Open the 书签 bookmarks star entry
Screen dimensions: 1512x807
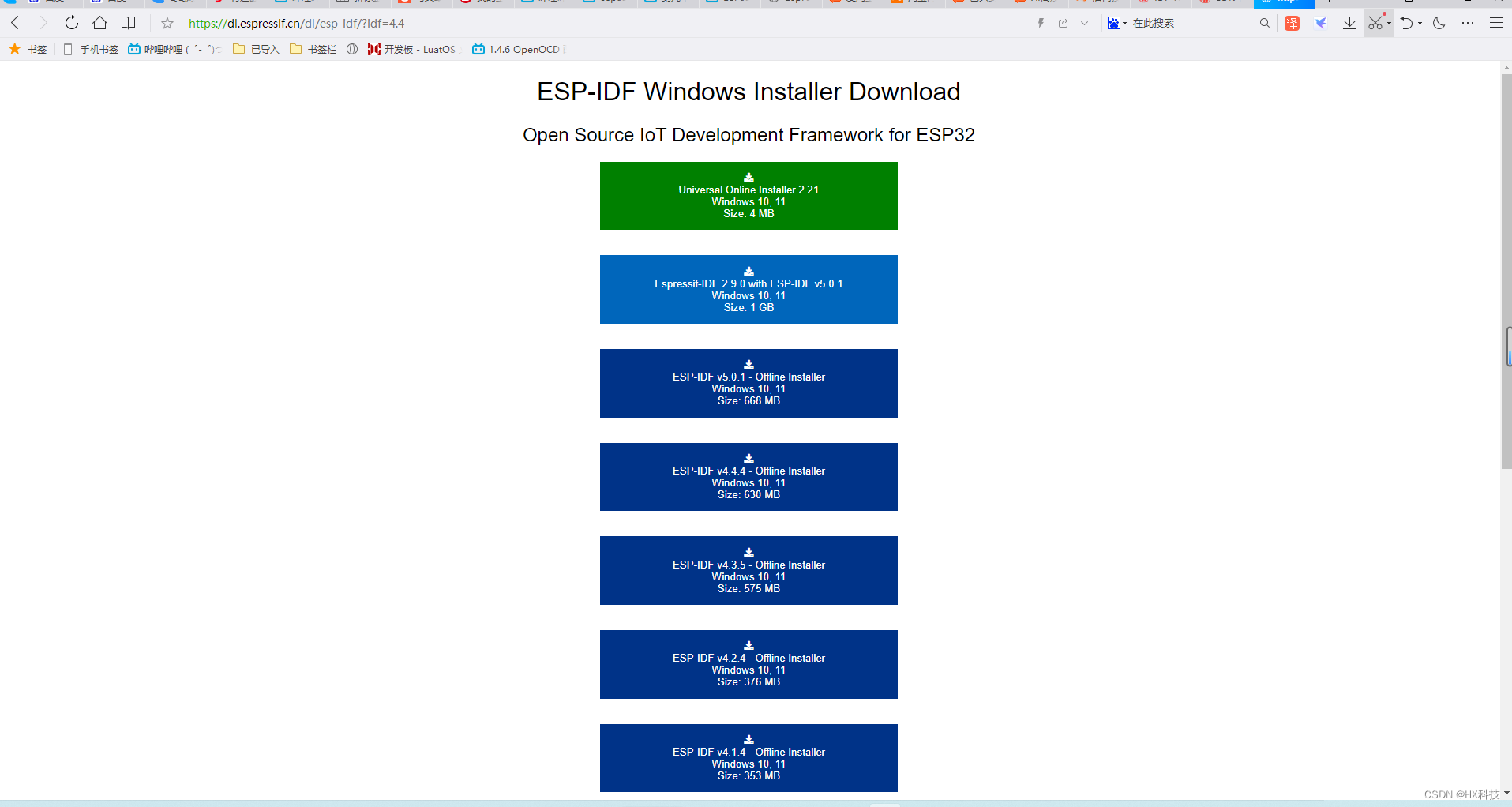(x=28, y=49)
